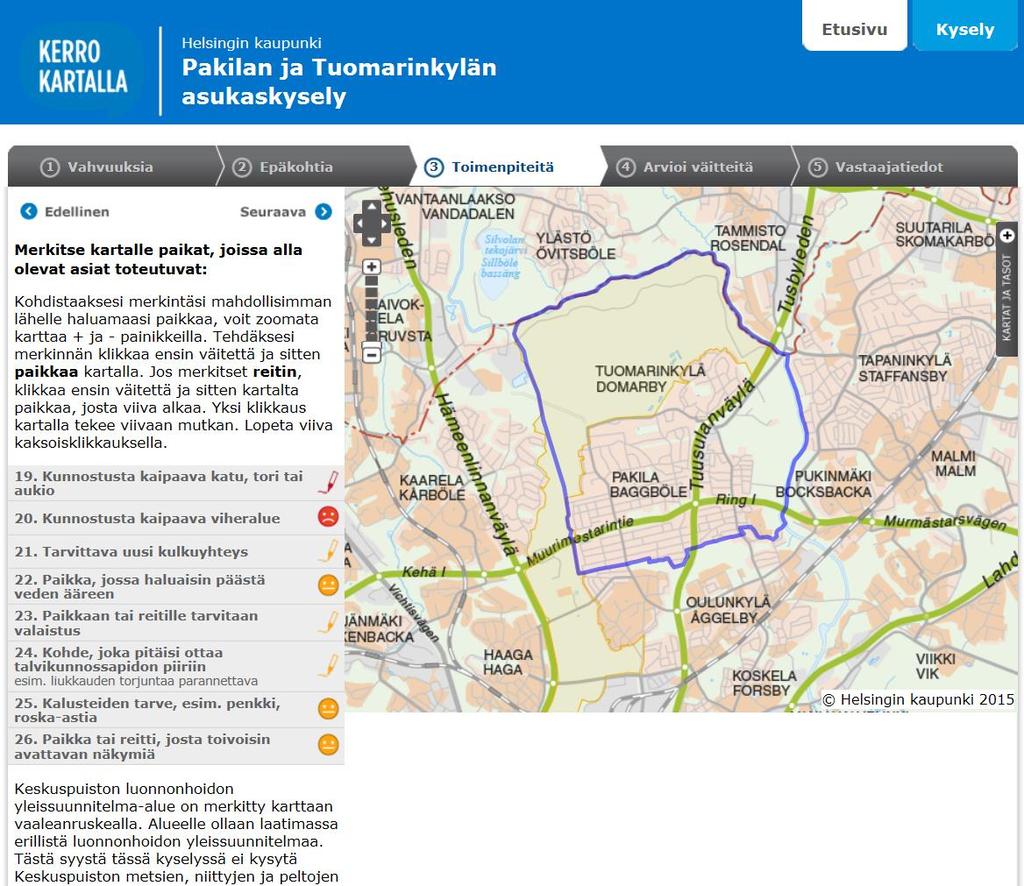
Task: Click the orange pen icon for item 24
Action: pos(328,665)
